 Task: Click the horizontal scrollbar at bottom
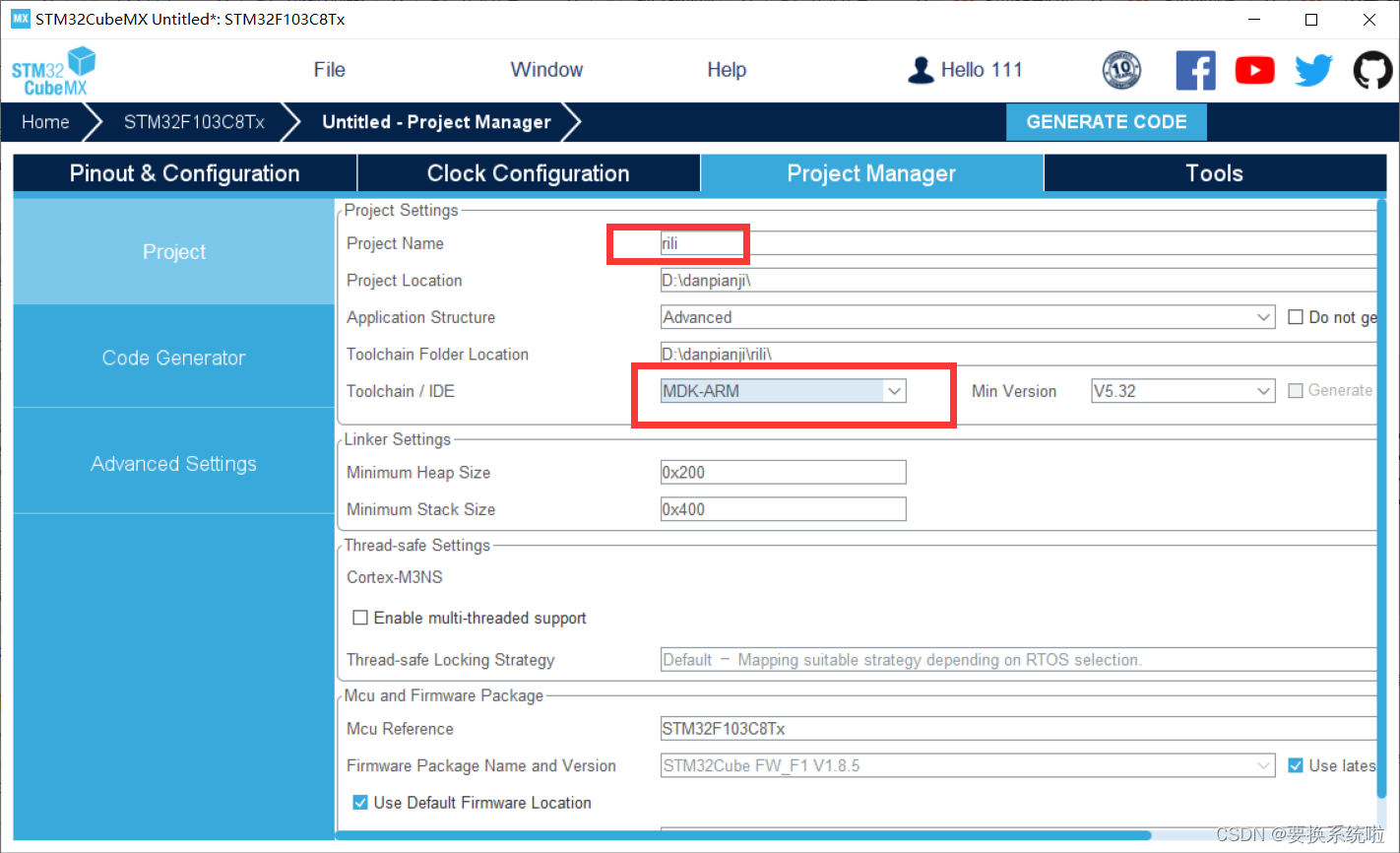(743, 835)
